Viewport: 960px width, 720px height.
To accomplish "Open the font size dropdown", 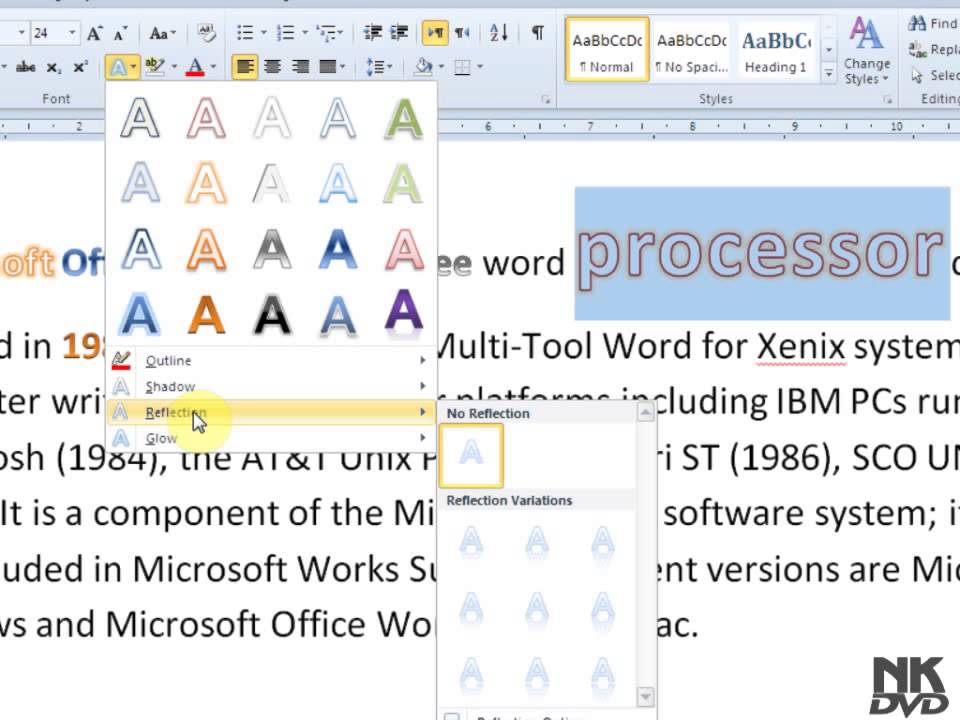I will click(x=72, y=32).
